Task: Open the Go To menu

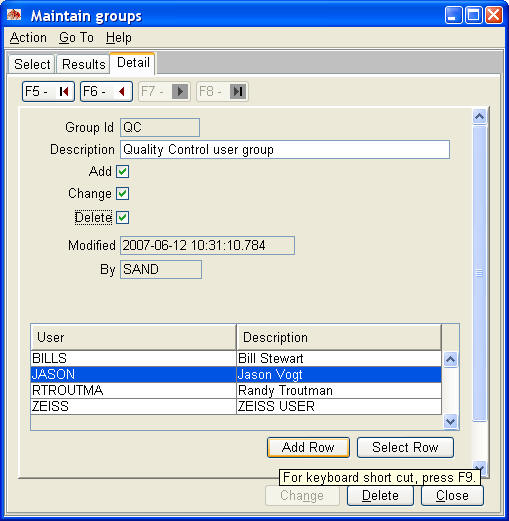Action: 76,38
